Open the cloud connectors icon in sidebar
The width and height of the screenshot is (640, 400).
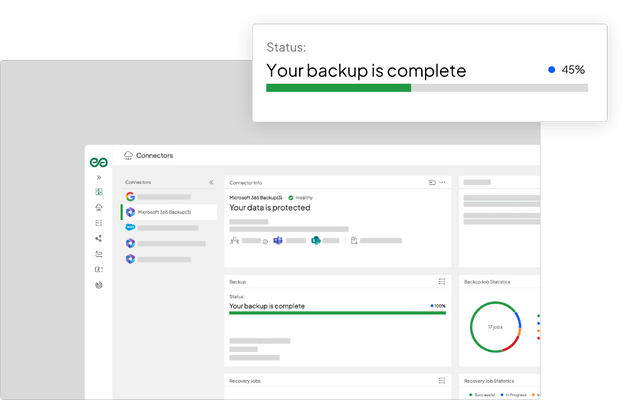(x=99, y=207)
